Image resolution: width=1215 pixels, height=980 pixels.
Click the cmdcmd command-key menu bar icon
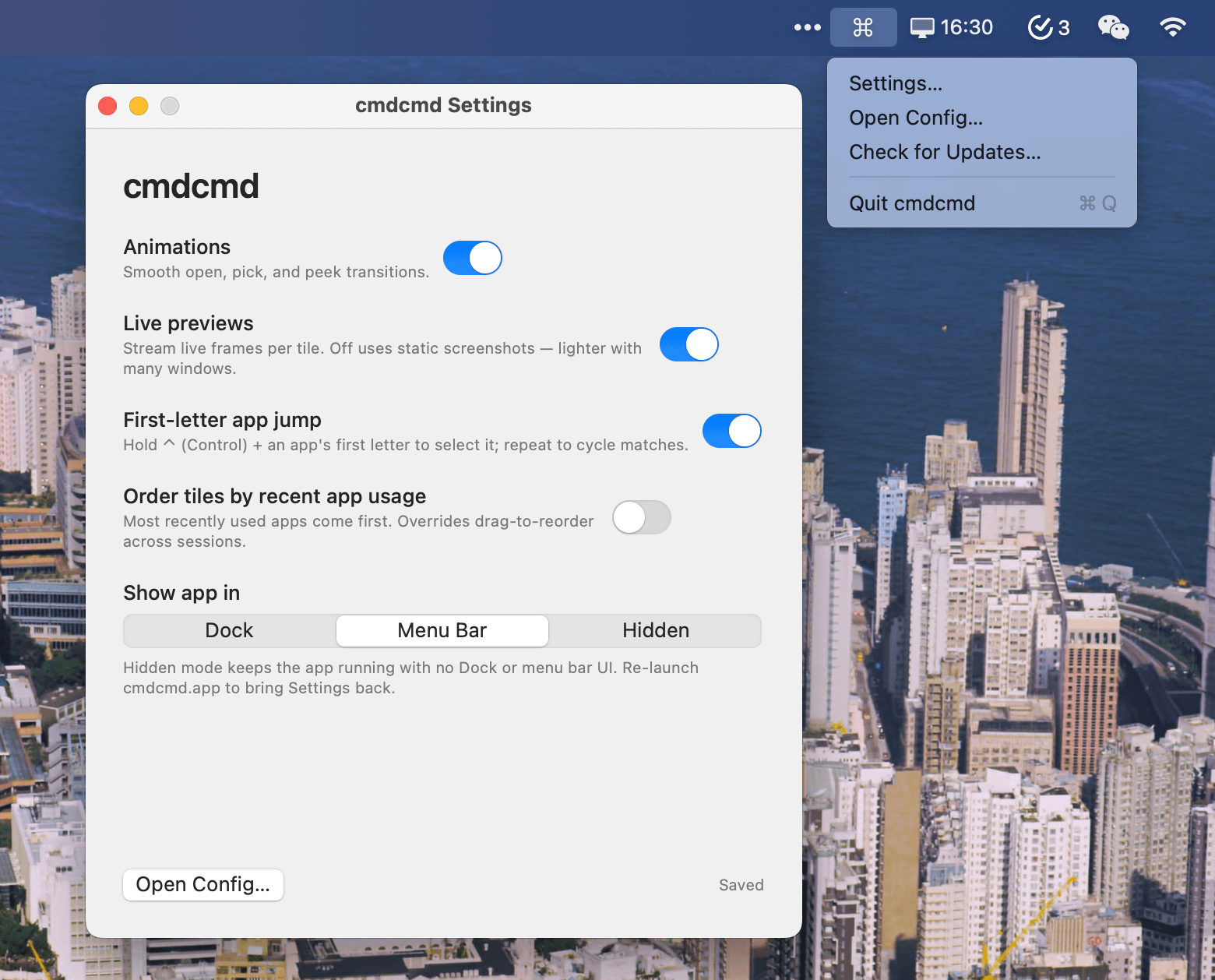[x=863, y=27]
